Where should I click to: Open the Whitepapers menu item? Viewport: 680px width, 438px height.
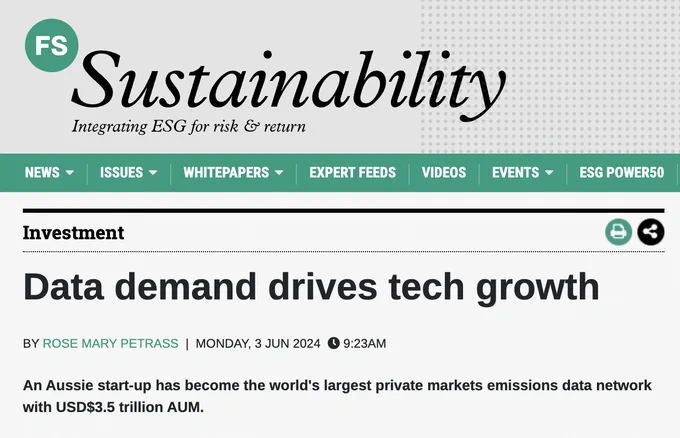click(226, 173)
